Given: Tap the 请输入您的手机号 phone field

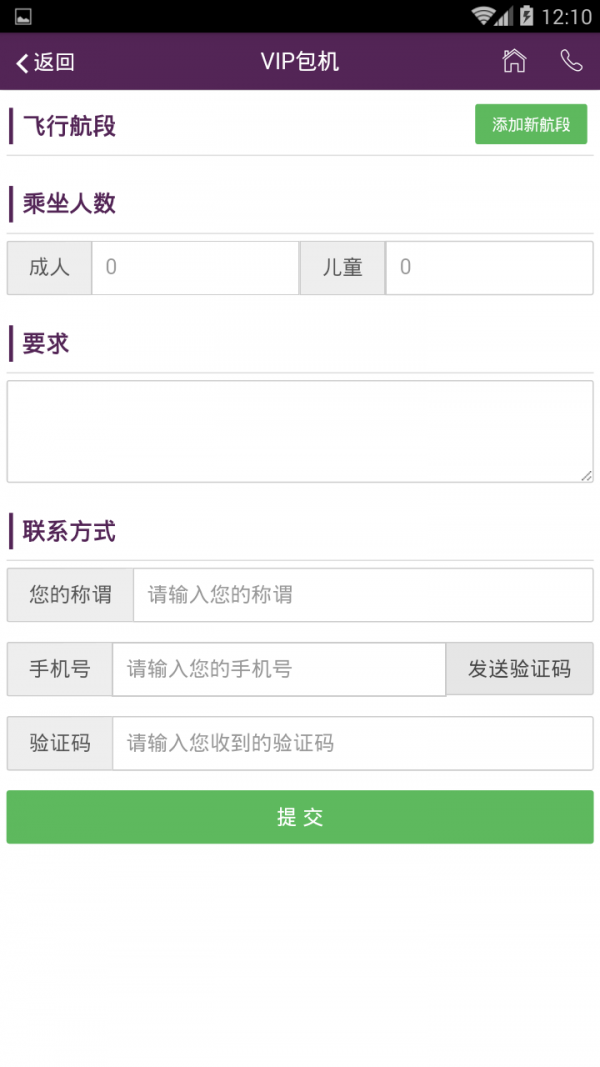Looking at the screenshot, I should (280, 669).
